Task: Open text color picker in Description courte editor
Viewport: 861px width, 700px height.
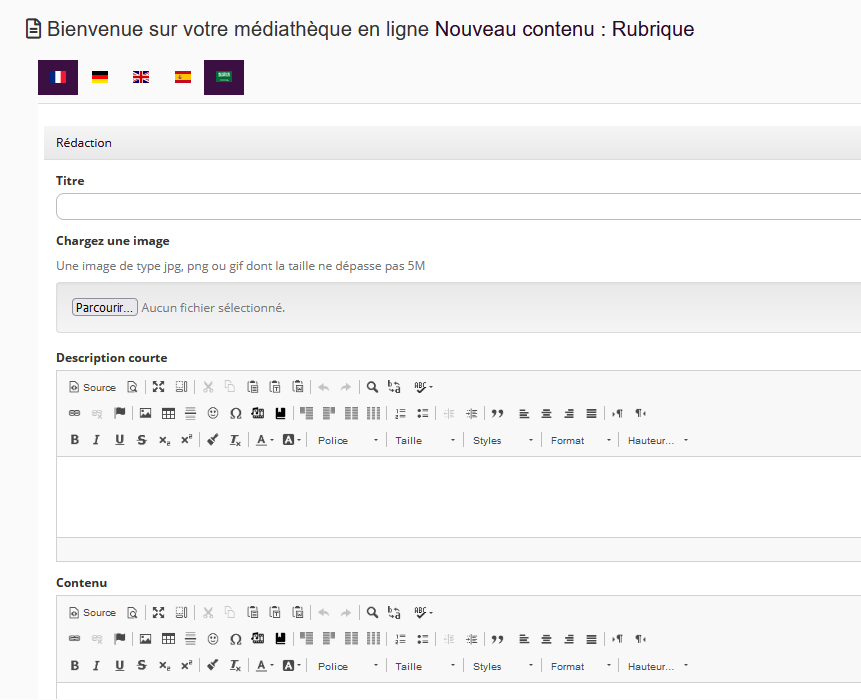Action: click(x=263, y=441)
